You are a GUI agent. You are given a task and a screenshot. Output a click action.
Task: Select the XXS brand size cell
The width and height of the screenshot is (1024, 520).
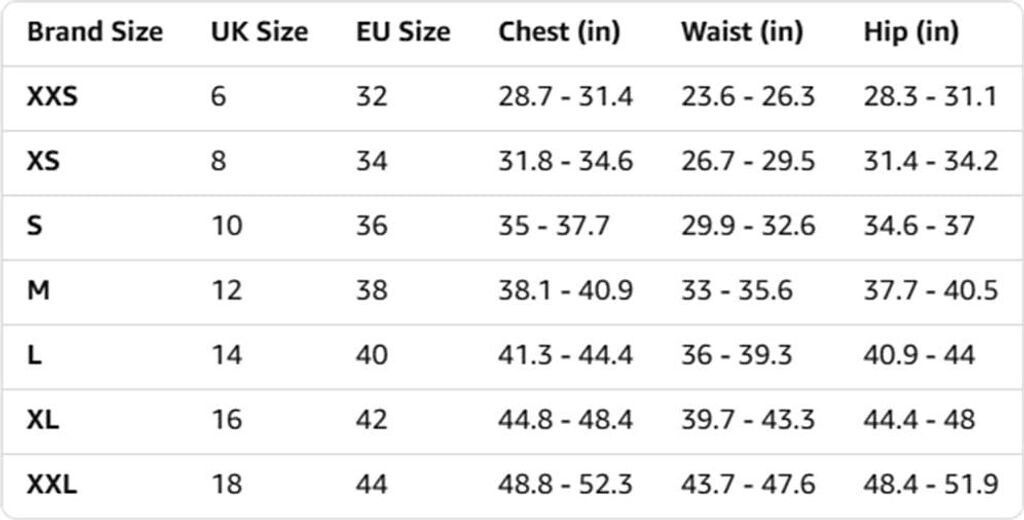coord(52,97)
